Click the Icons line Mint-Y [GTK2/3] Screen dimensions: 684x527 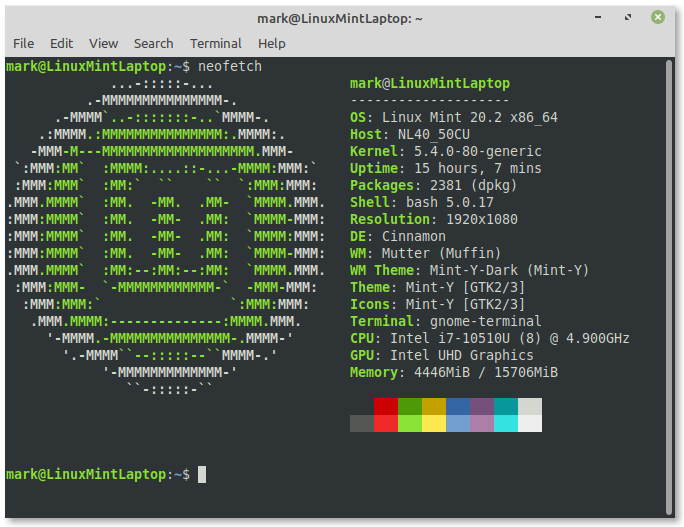click(x=438, y=305)
